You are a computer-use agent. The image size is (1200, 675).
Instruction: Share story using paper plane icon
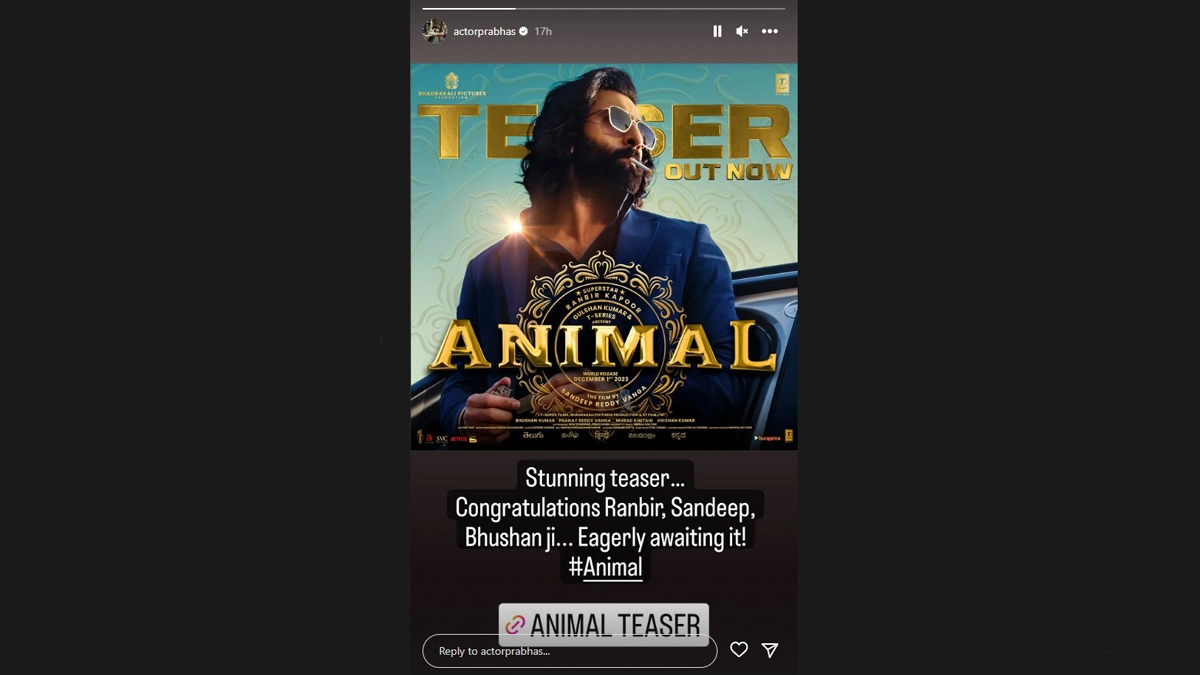[770, 650]
